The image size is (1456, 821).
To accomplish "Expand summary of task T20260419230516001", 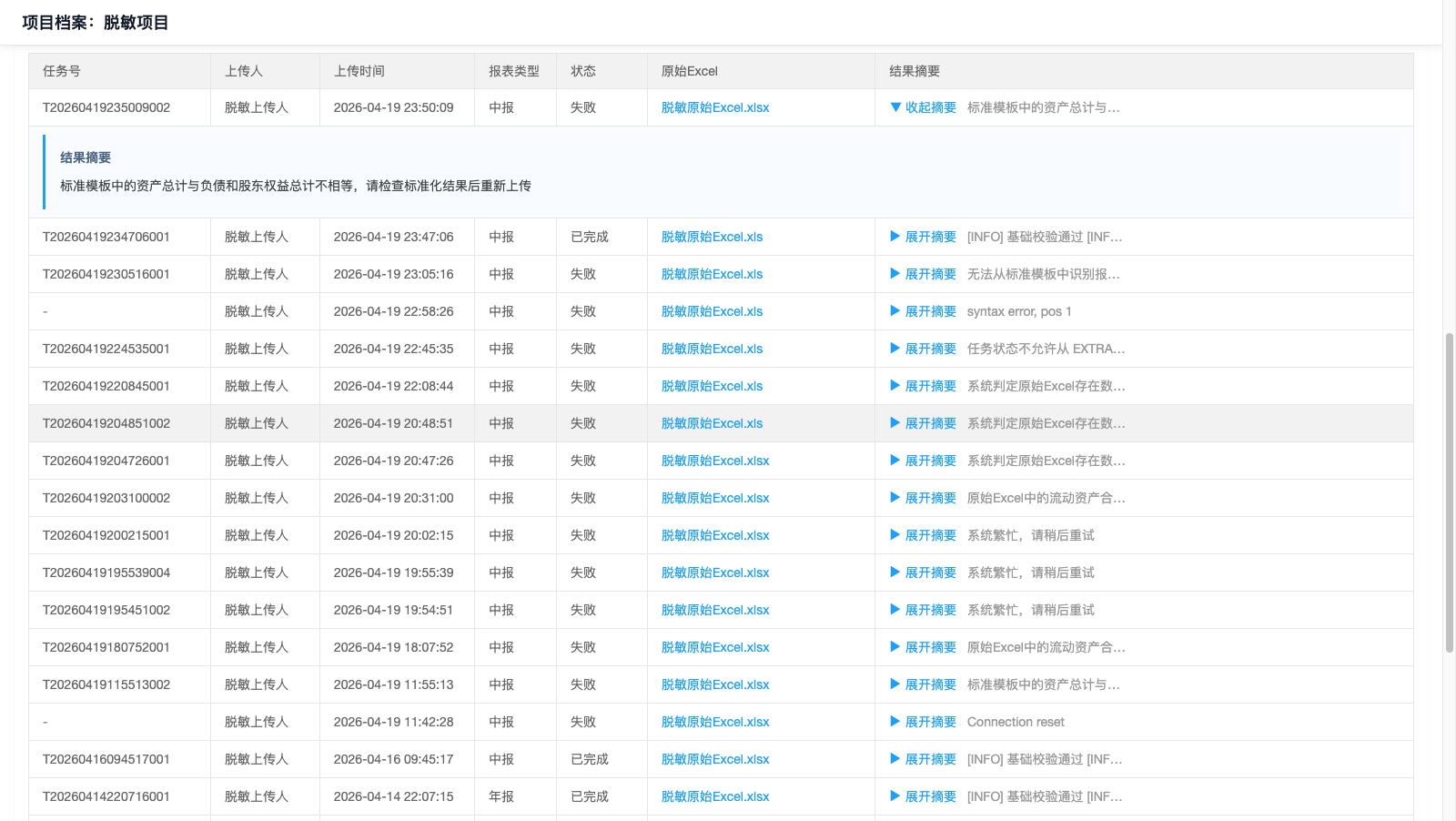I will [x=923, y=274].
